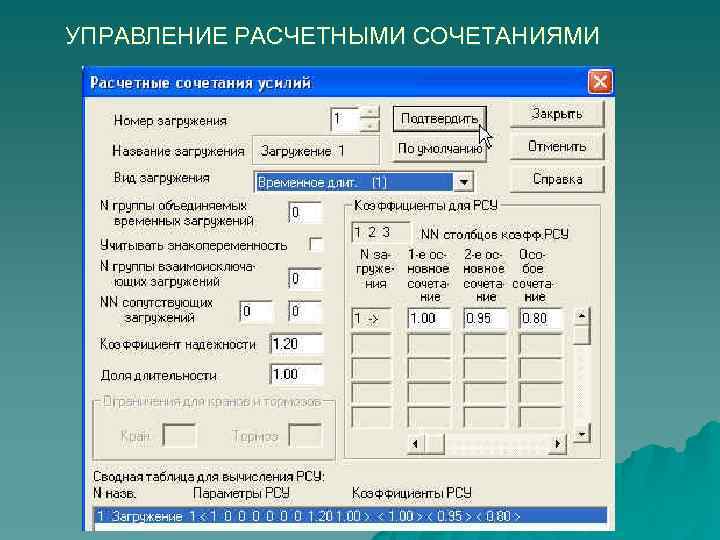
Task: Click horizontal scrollbar left arrow under coefficients
Action: (416, 444)
